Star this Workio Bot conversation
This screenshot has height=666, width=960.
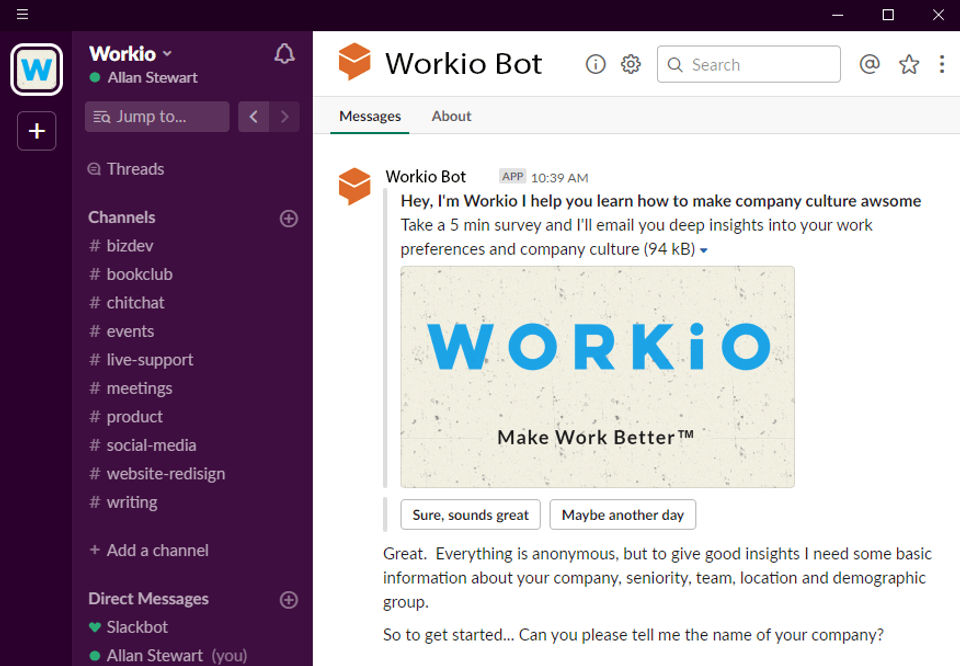pos(909,64)
